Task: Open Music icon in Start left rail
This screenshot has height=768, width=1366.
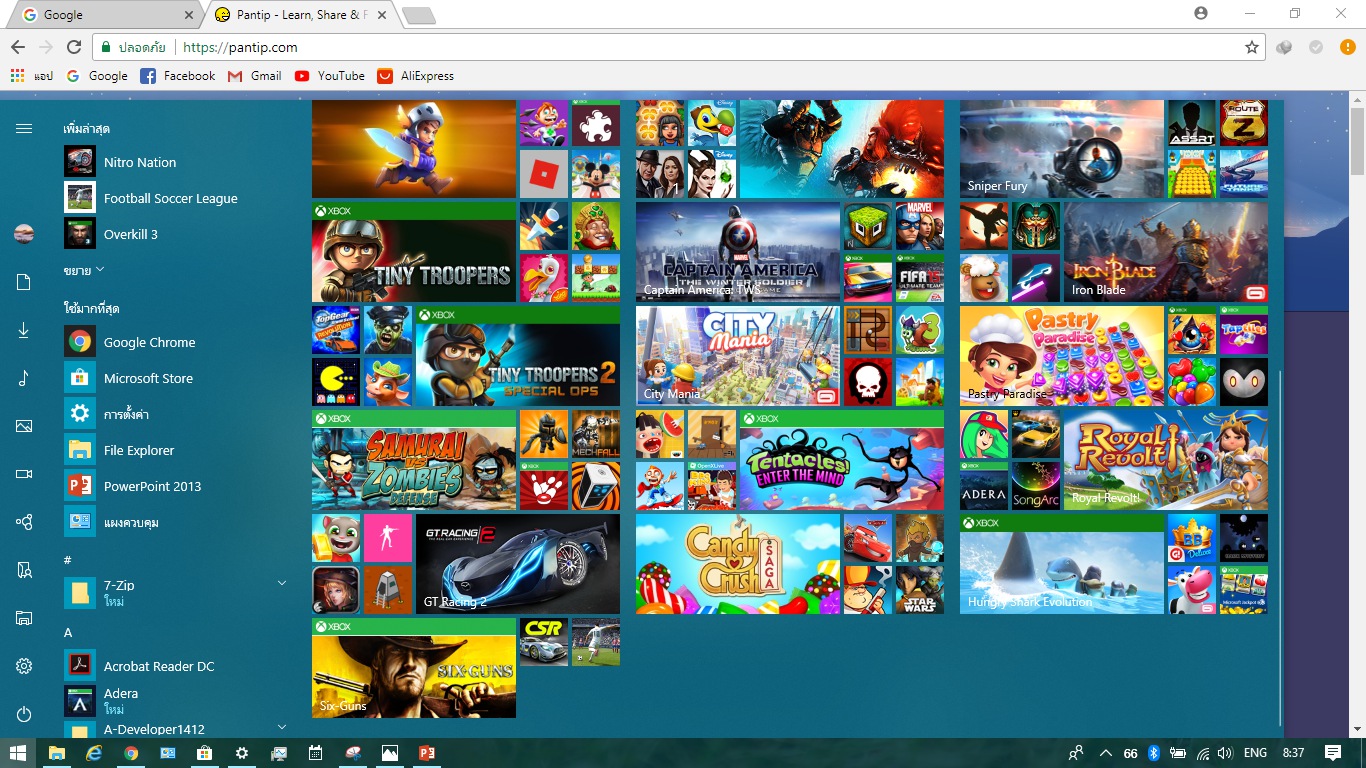Action: point(24,378)
